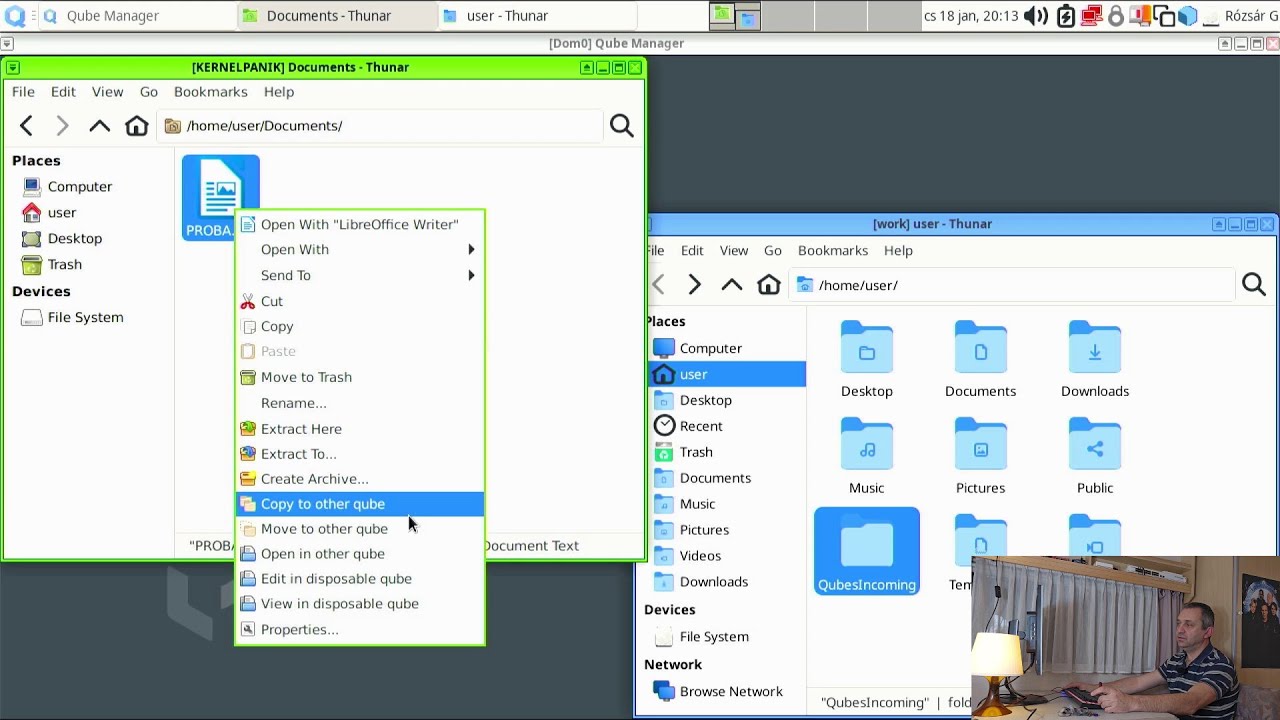Choose Move to other qube
1280x720 pixels.
pos(360,529)
